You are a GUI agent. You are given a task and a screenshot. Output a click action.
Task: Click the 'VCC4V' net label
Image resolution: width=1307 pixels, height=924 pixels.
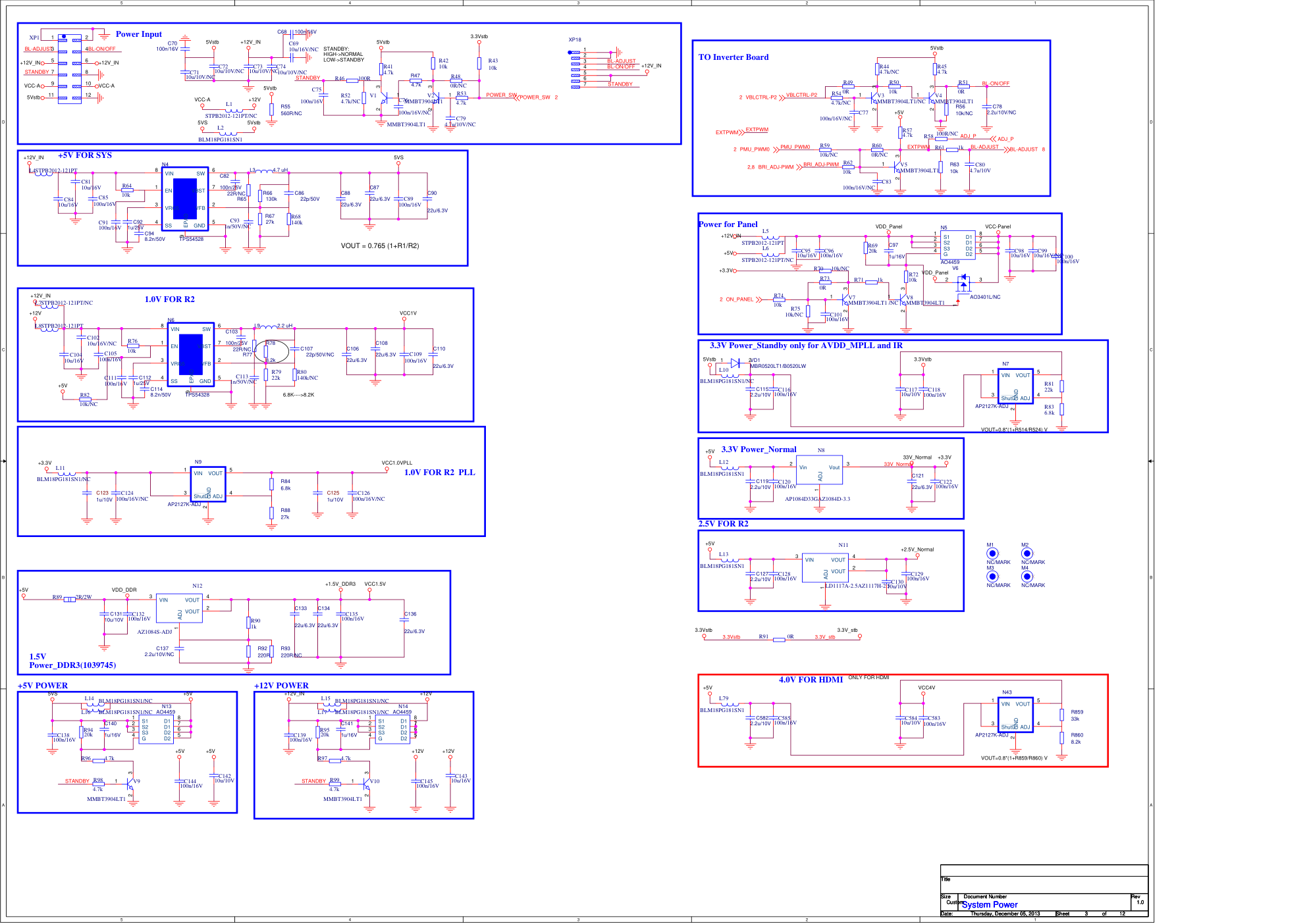(x=926, y=688)
